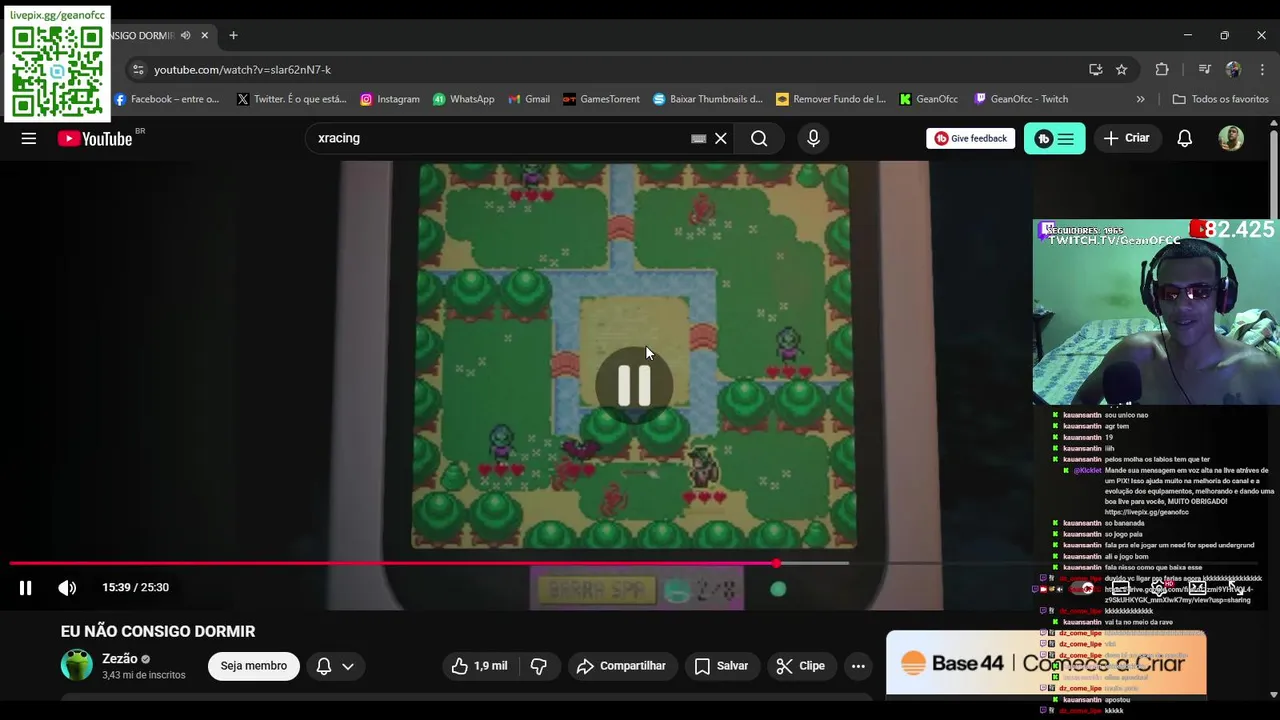Image resolution: width=1280 pixels, height=720 pixels.
Task: Open Facebook bookmark
Action: [x=166, y=99]
